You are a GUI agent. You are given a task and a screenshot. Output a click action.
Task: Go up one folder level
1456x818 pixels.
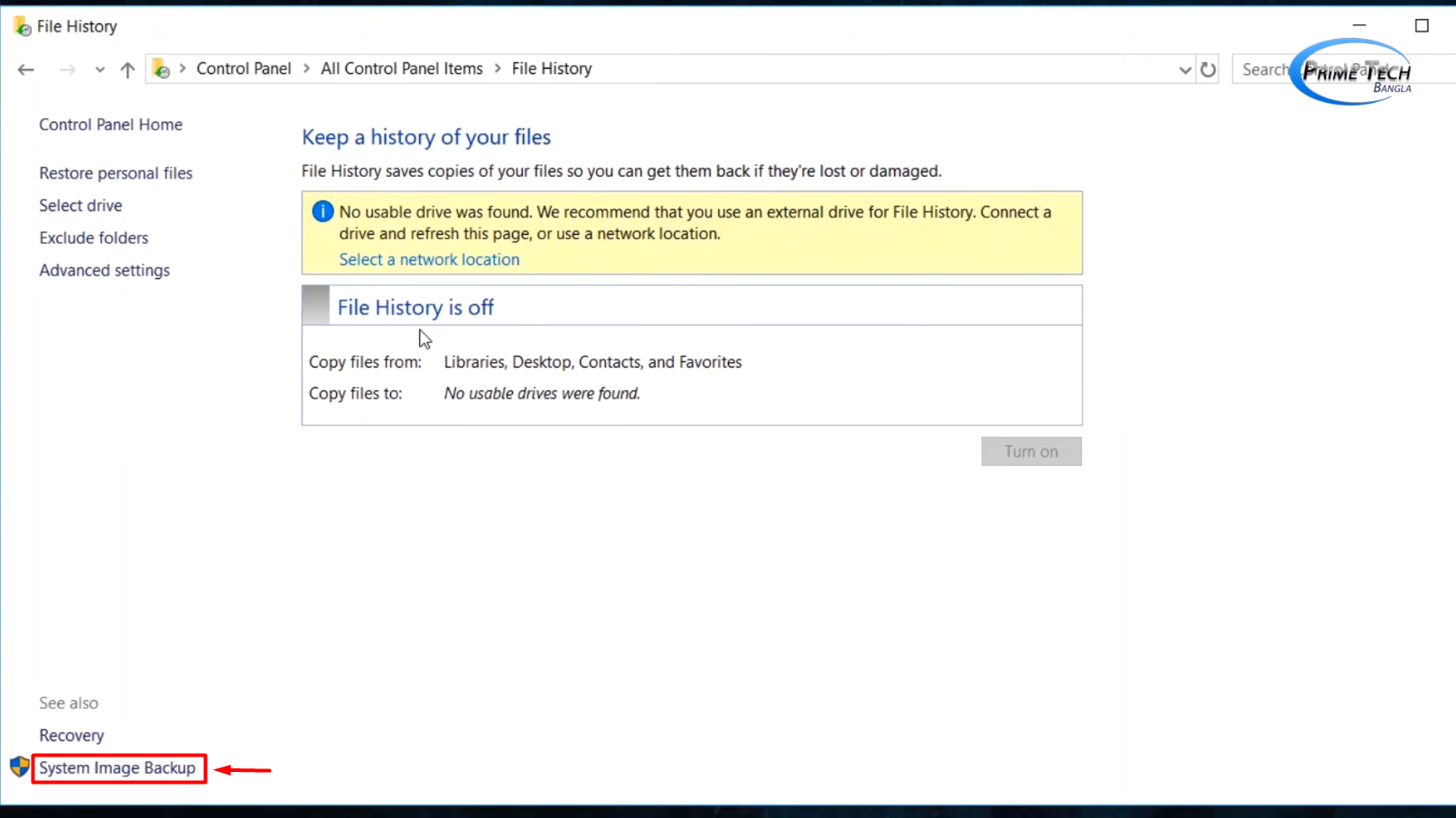click(127, 70)
